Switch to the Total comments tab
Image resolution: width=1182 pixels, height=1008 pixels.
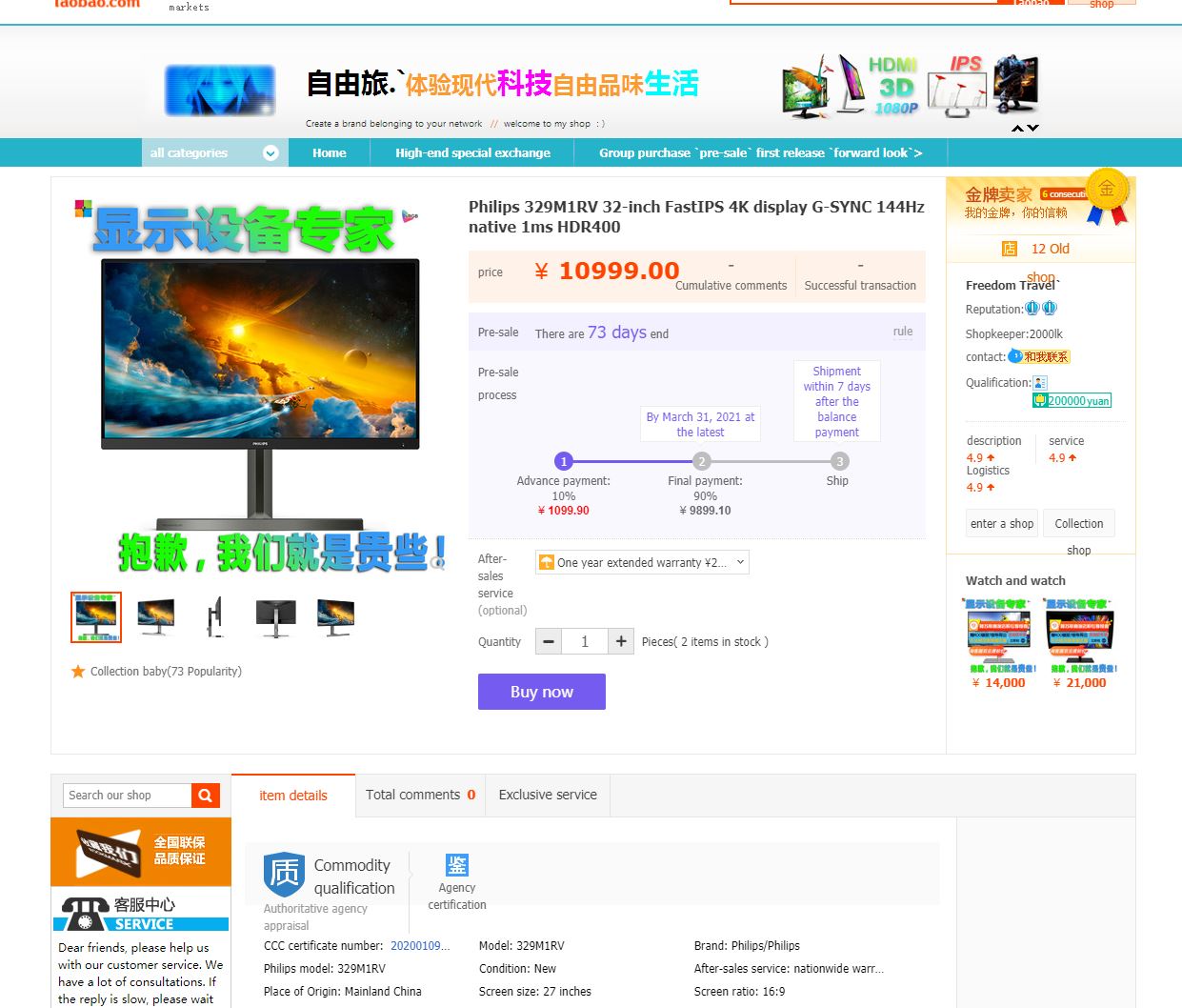pos(420,796)
